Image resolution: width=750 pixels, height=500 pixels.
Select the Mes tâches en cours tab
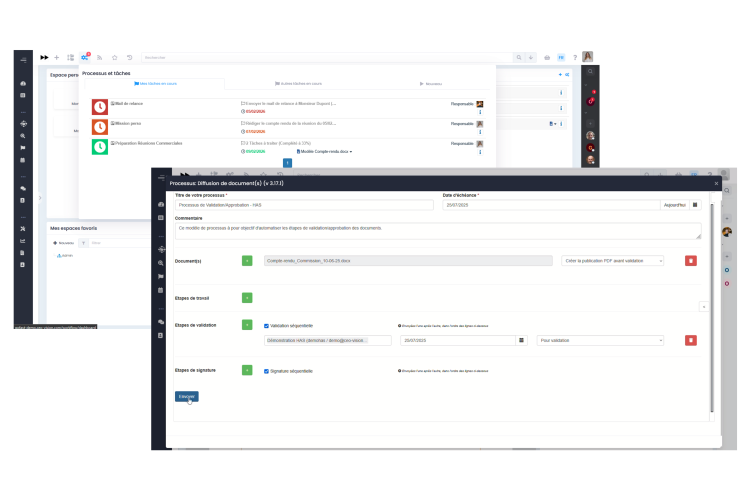[x=155, y=84]
